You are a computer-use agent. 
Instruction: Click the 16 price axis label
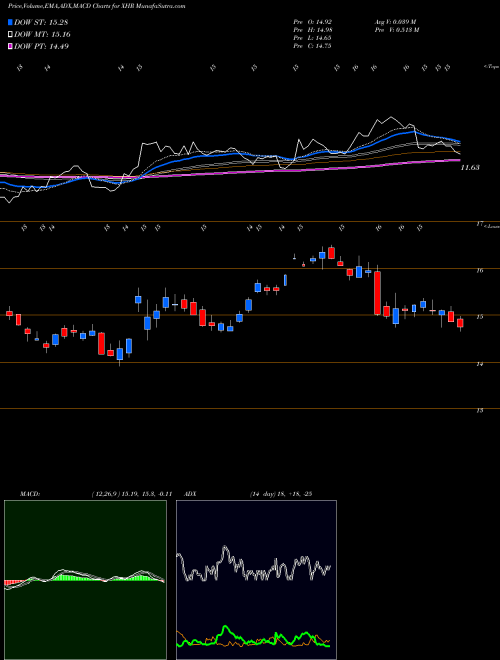(x=479, y=271)
